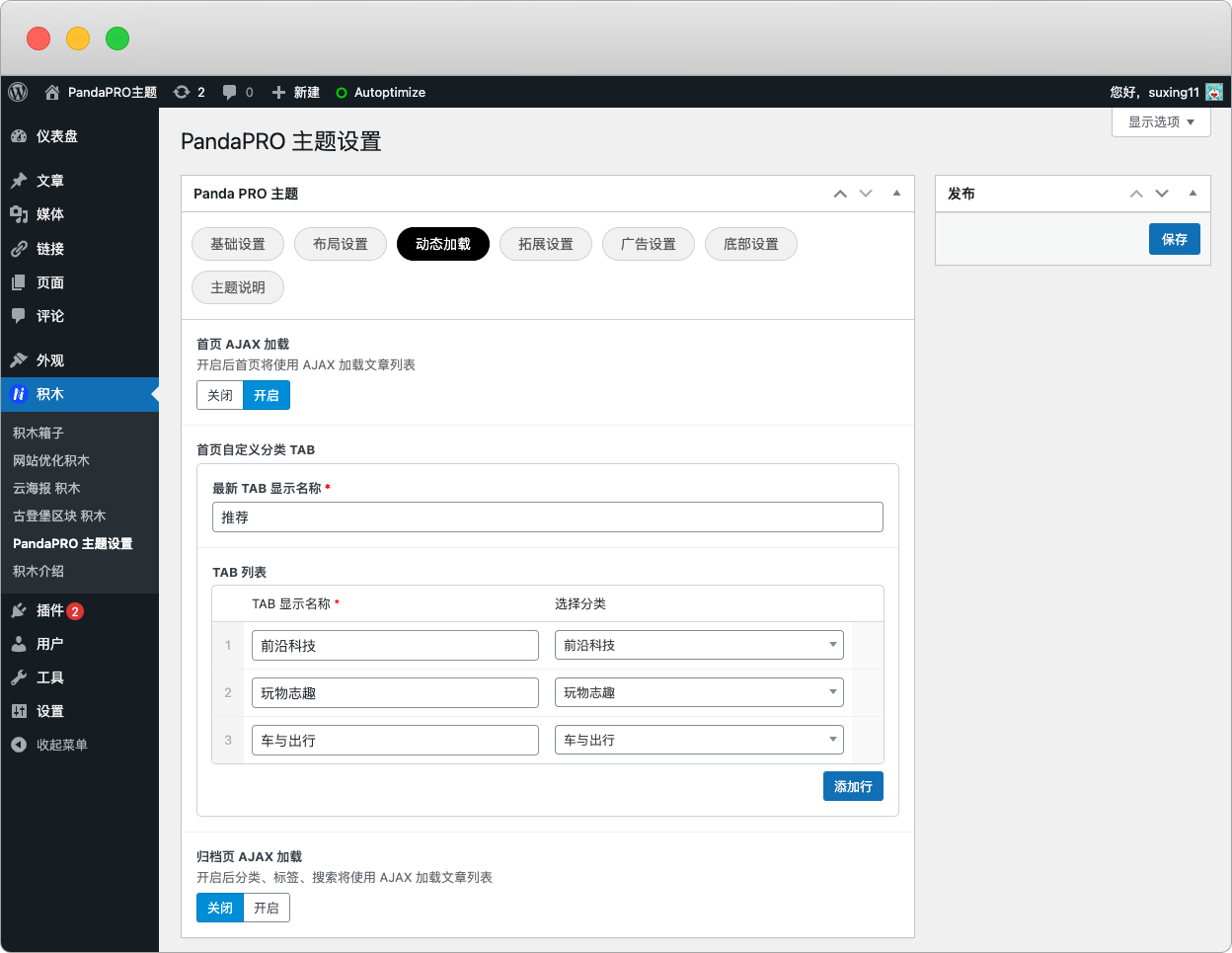Click the 保存 save button
The height and width of the screenshot is (953, 1232).
coord(1175,239)
